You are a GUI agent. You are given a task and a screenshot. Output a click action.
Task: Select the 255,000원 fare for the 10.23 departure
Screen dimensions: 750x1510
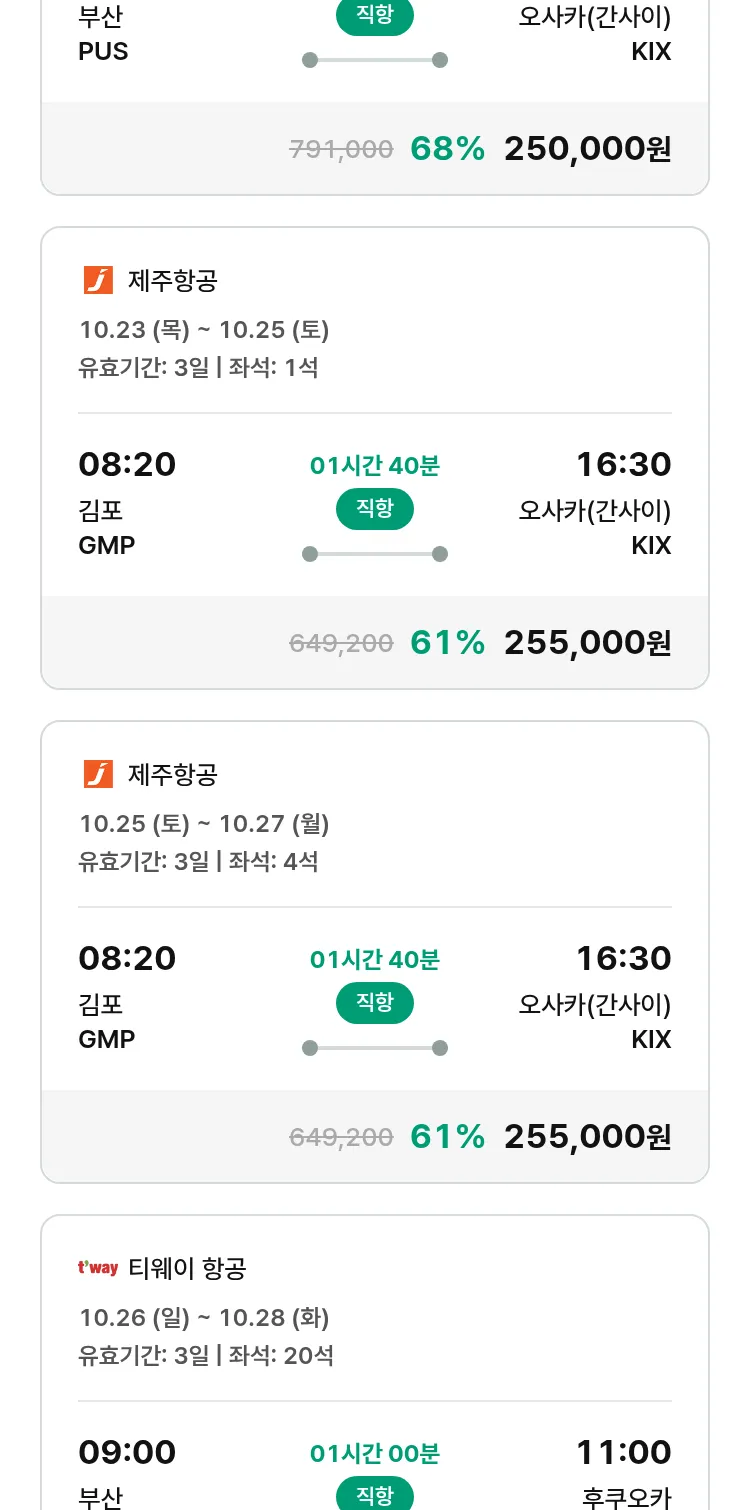tap(587, 643)
